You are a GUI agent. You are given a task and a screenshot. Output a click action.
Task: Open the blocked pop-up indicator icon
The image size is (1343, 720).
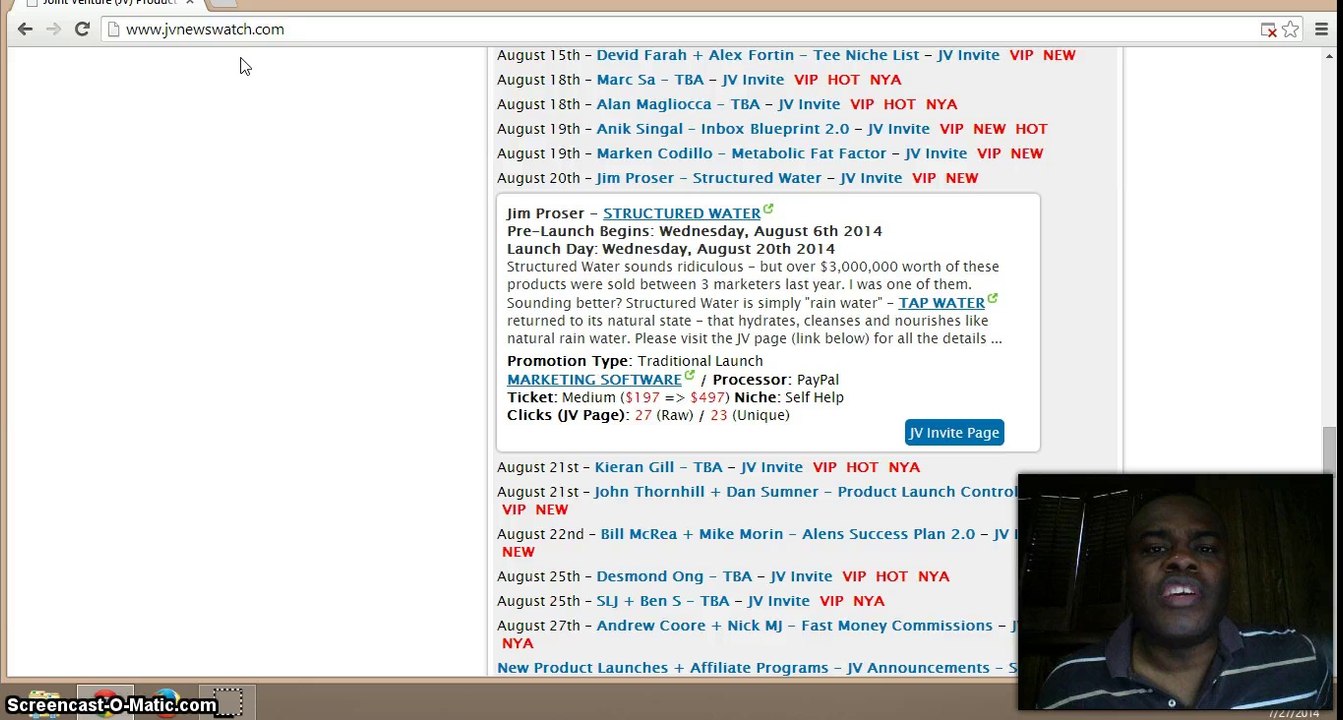1268,30
